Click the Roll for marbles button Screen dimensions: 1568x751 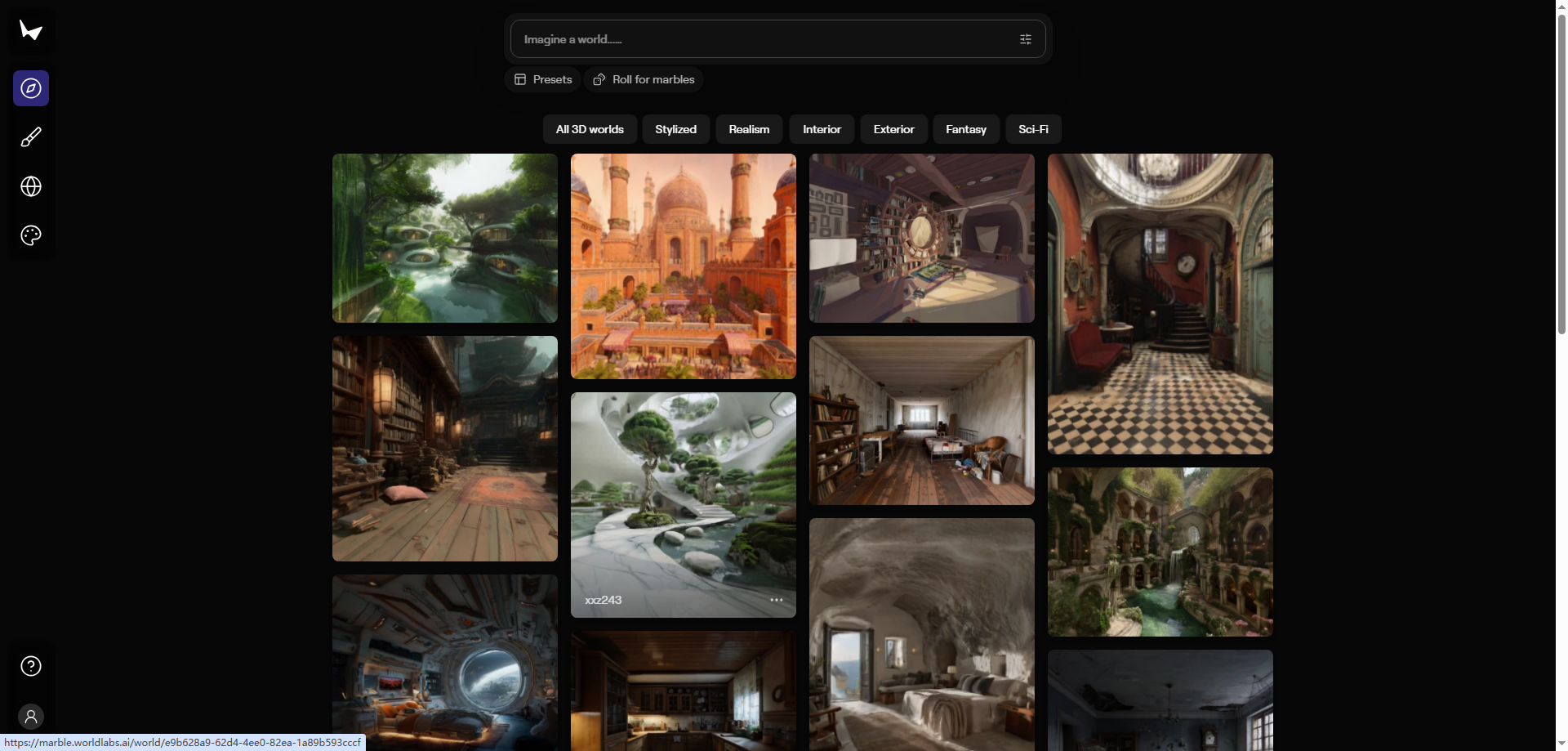(643, 78)
